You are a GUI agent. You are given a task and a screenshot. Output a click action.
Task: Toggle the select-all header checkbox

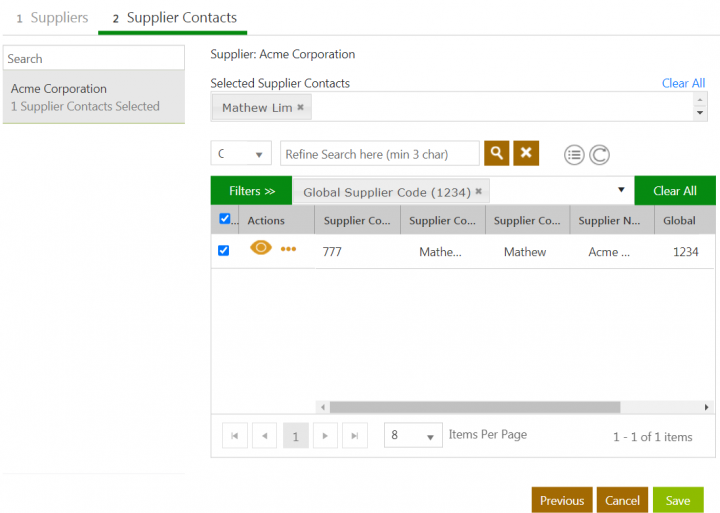click(224, 219)
